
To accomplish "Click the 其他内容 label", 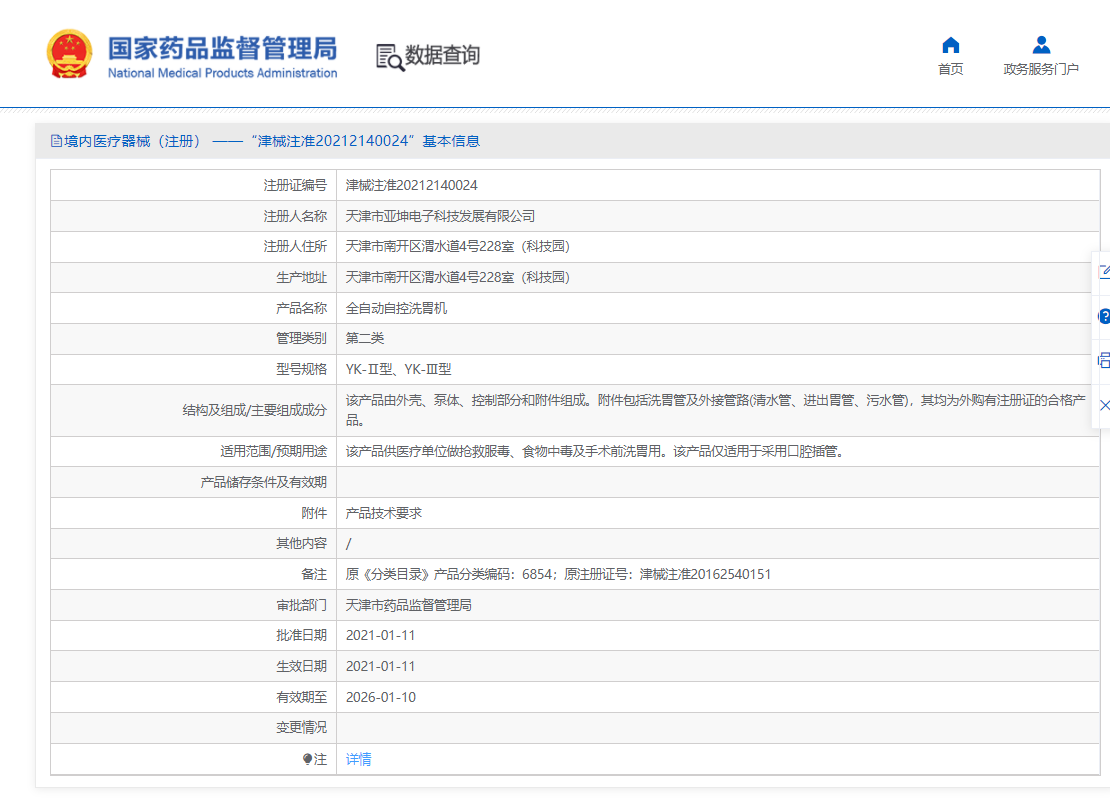I will (302, 543).
